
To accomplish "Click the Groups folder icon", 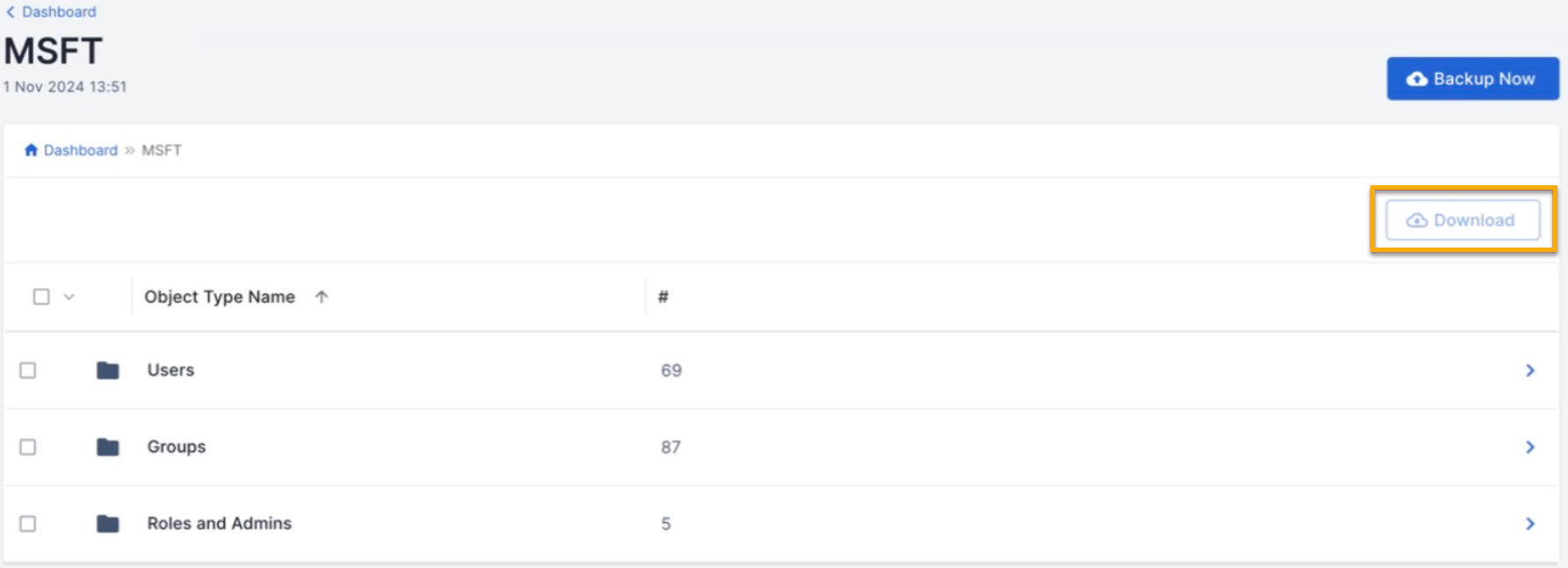I will click(108, 448).
